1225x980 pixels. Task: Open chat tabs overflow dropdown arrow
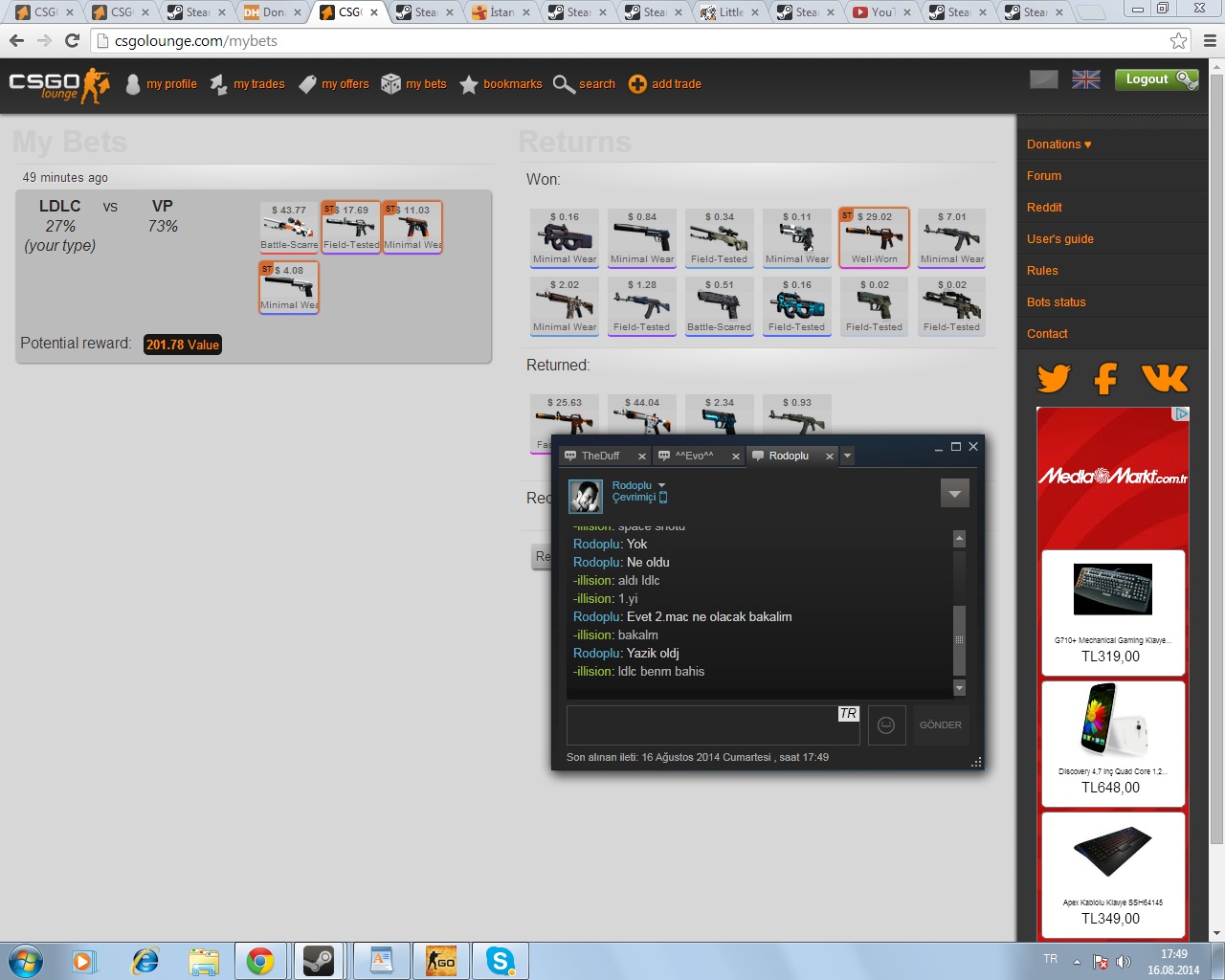pyautogui.click(x=847, y=457)
